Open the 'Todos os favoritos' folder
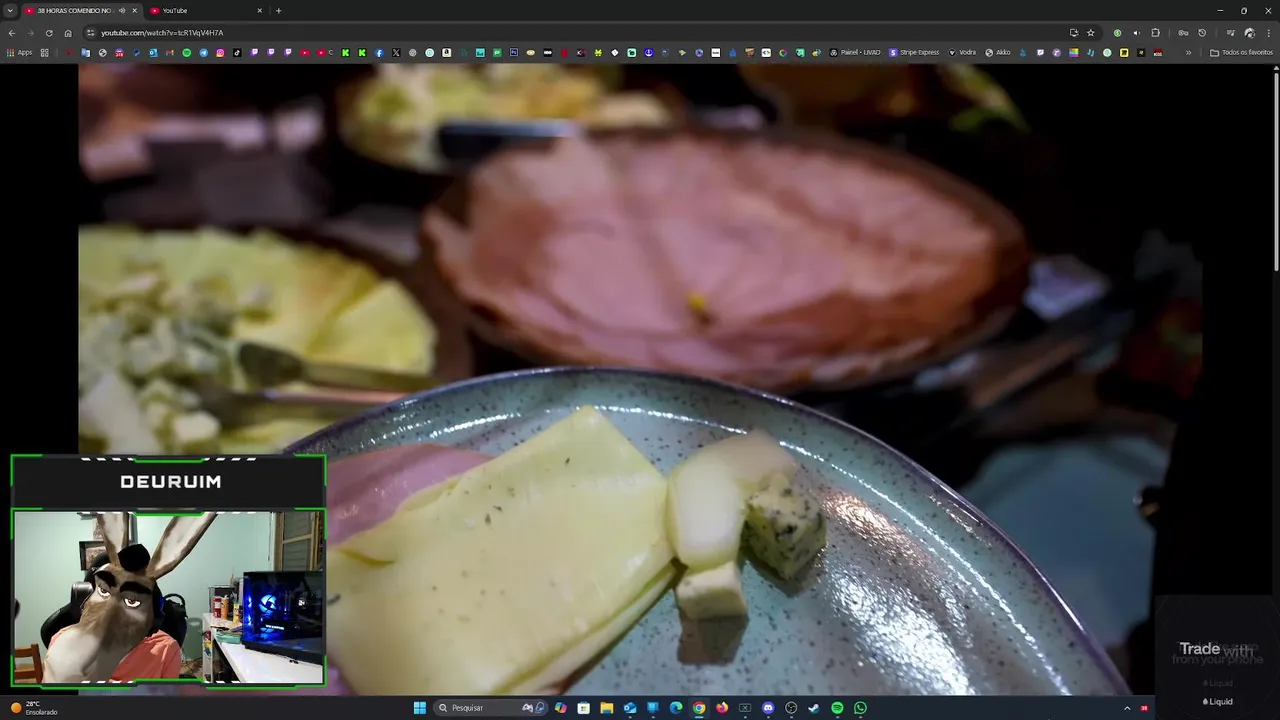1280x720 pixels. (1242, 52)
